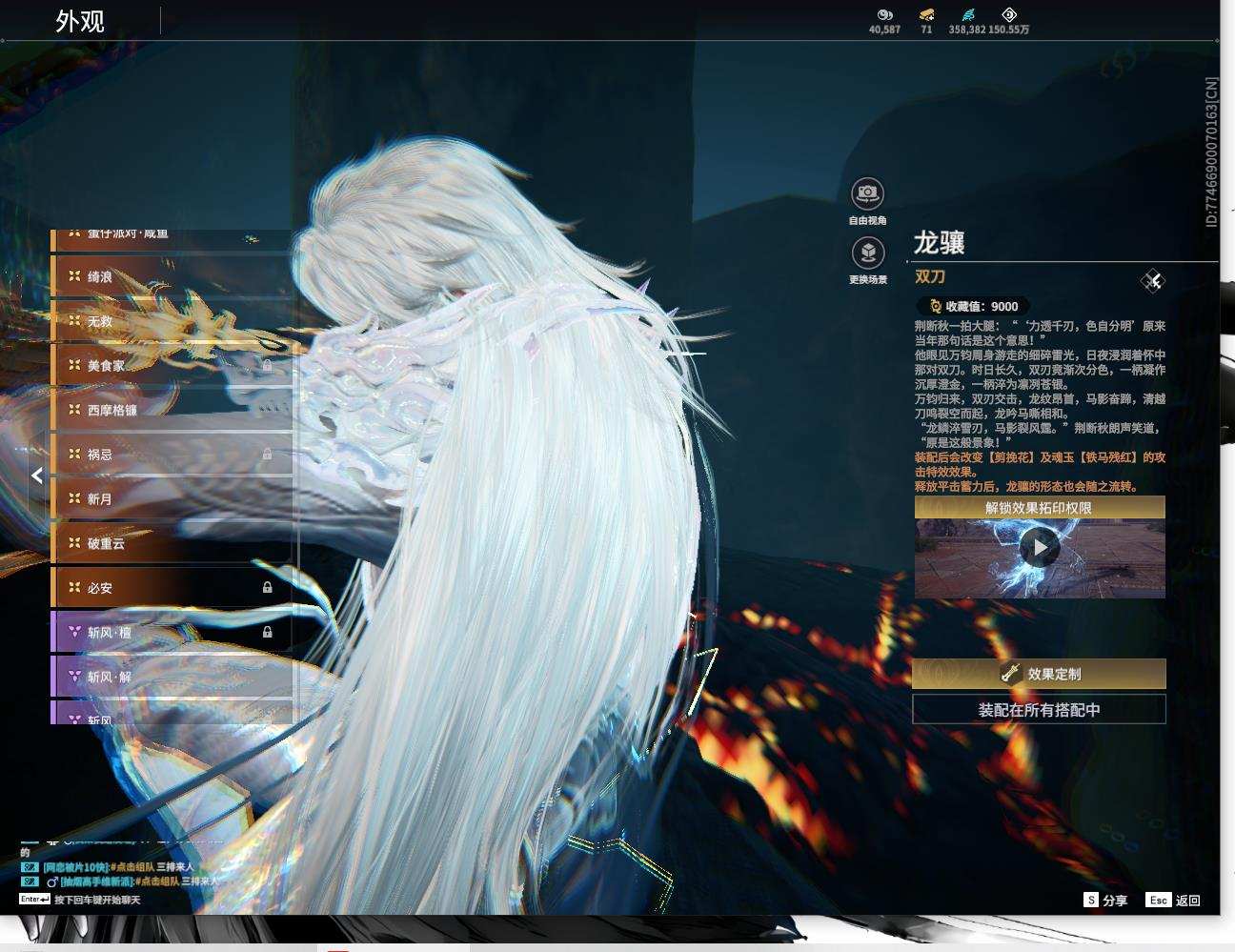Click the 解锁效果拓印权限 banner
The width and height of the screenshot is (1235, 952).
coord(1040,508)
